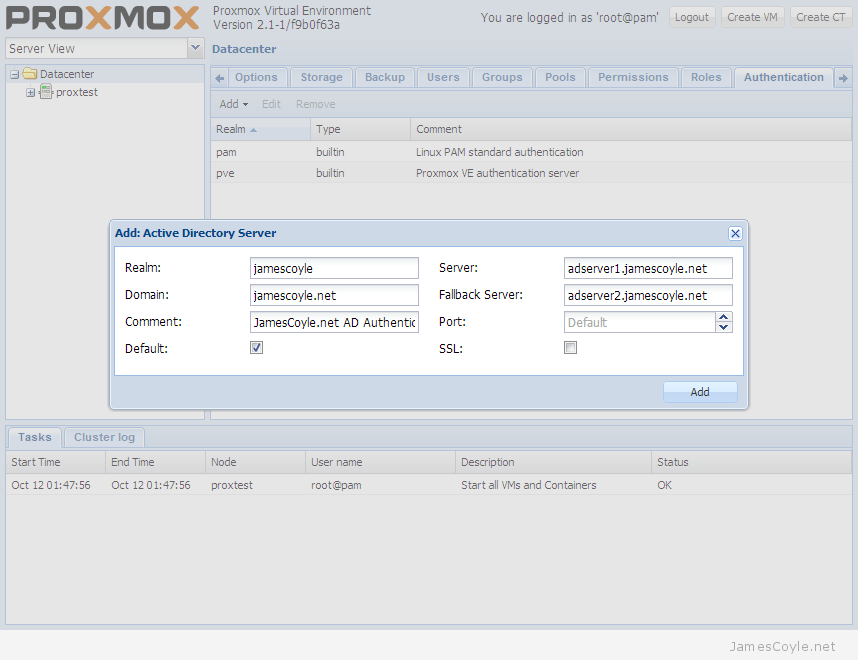The width and height of the screenshot is (858, 660).
Task: Open the Permissions tab
Action: (x=633, y=77)
